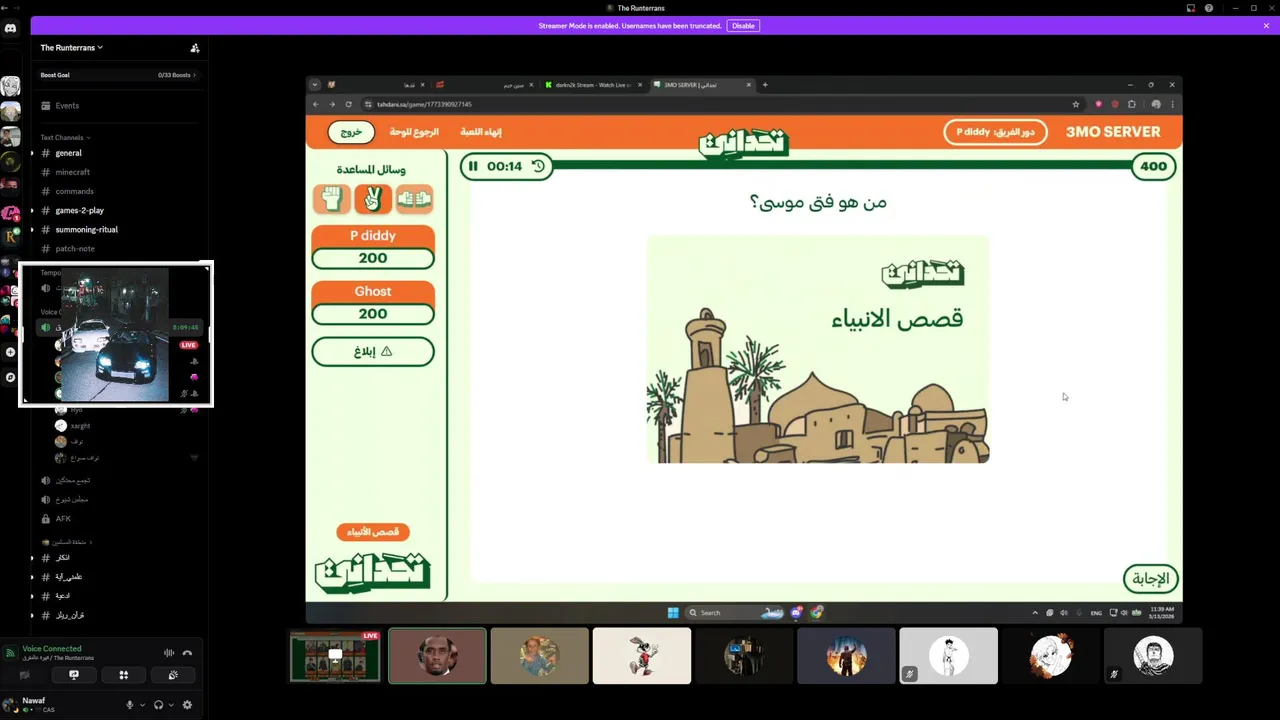Toggle headphone deafen
Image resolution: width=1280 pixels, height=720 pixels.
click(x=158, y=705)
